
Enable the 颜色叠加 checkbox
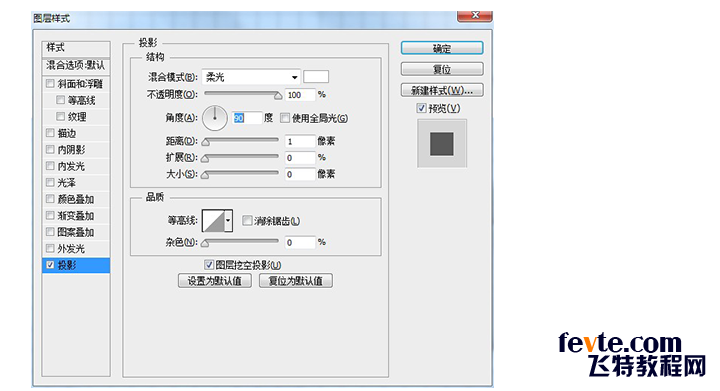coord(50,199)
